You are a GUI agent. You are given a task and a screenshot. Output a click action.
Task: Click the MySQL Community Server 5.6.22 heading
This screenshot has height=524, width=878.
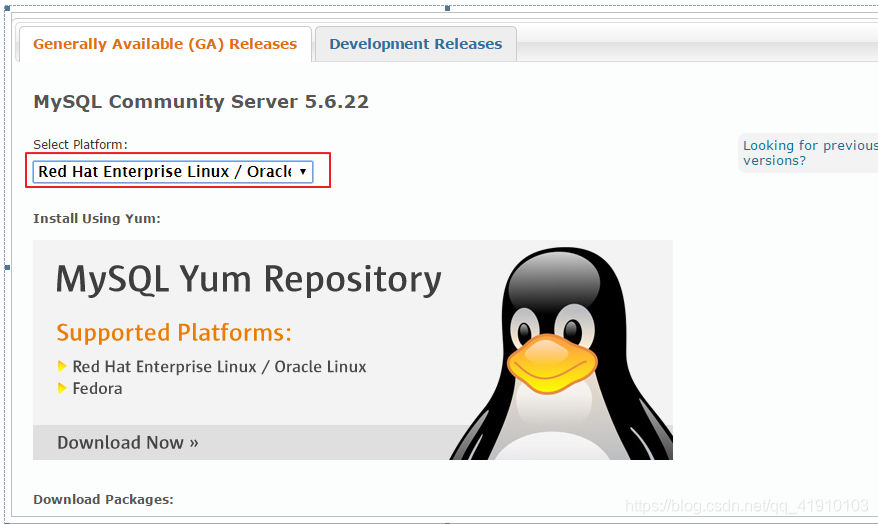pyautogui.click(x=201, y=102)
